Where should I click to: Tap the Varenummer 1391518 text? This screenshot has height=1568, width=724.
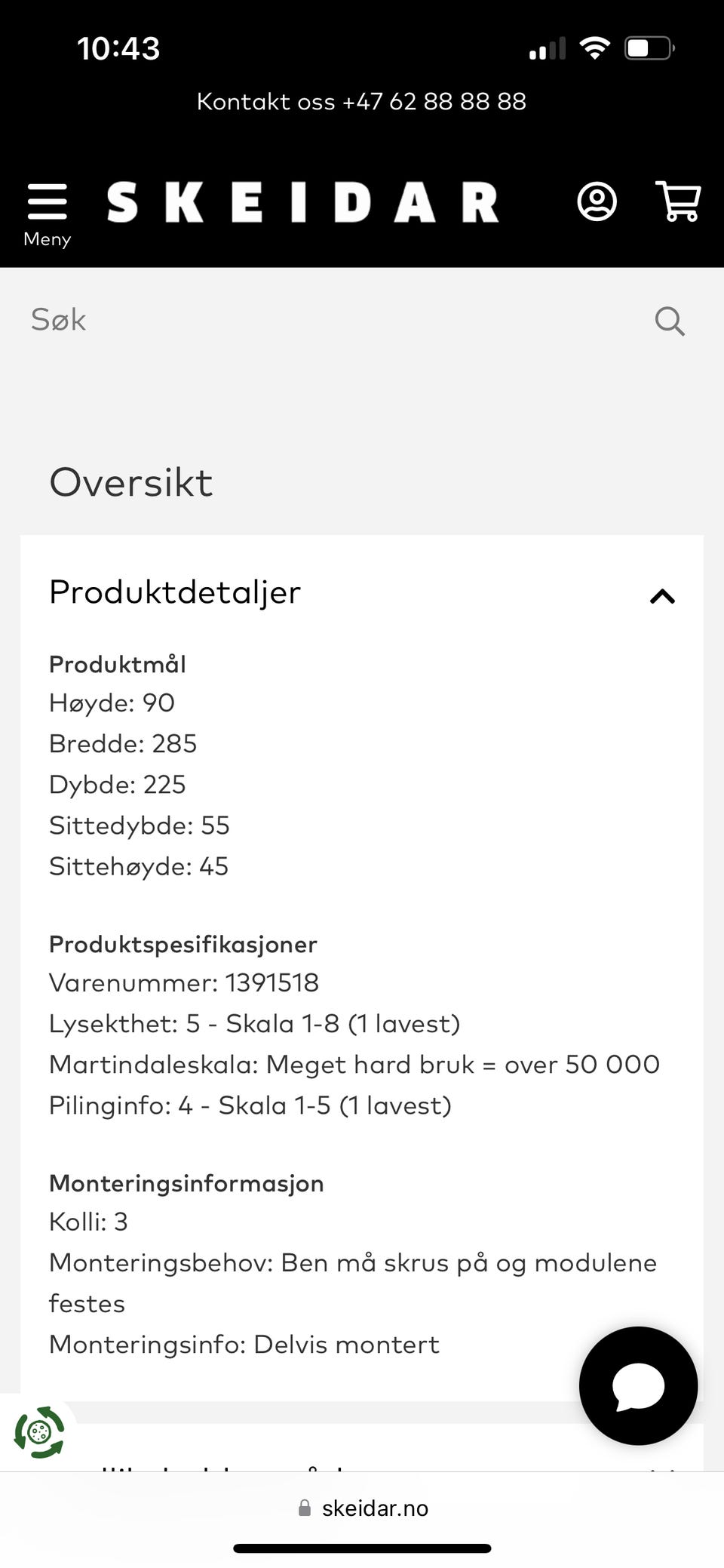[x=184, y=982]
